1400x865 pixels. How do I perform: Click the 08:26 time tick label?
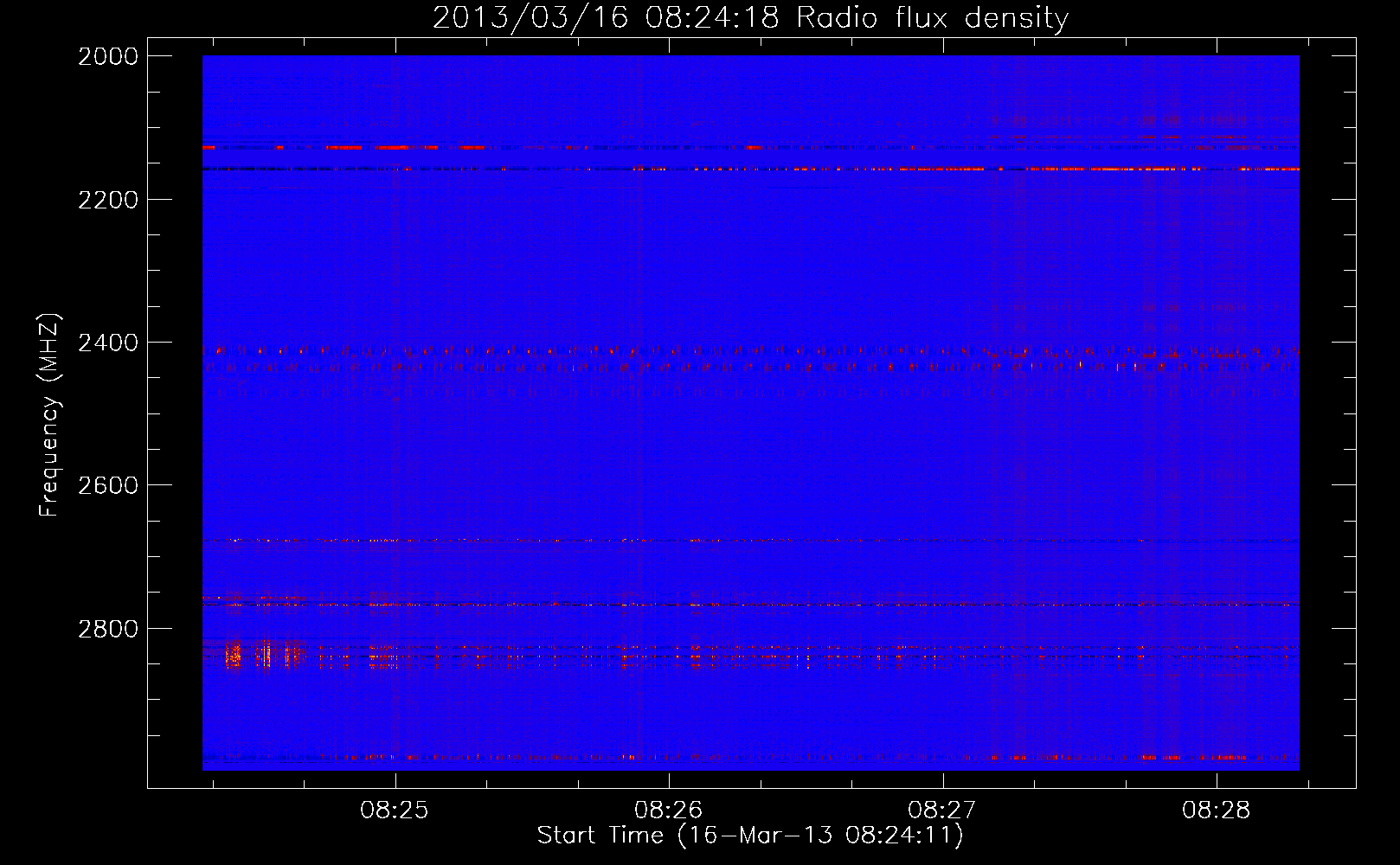tap(669, 811)
